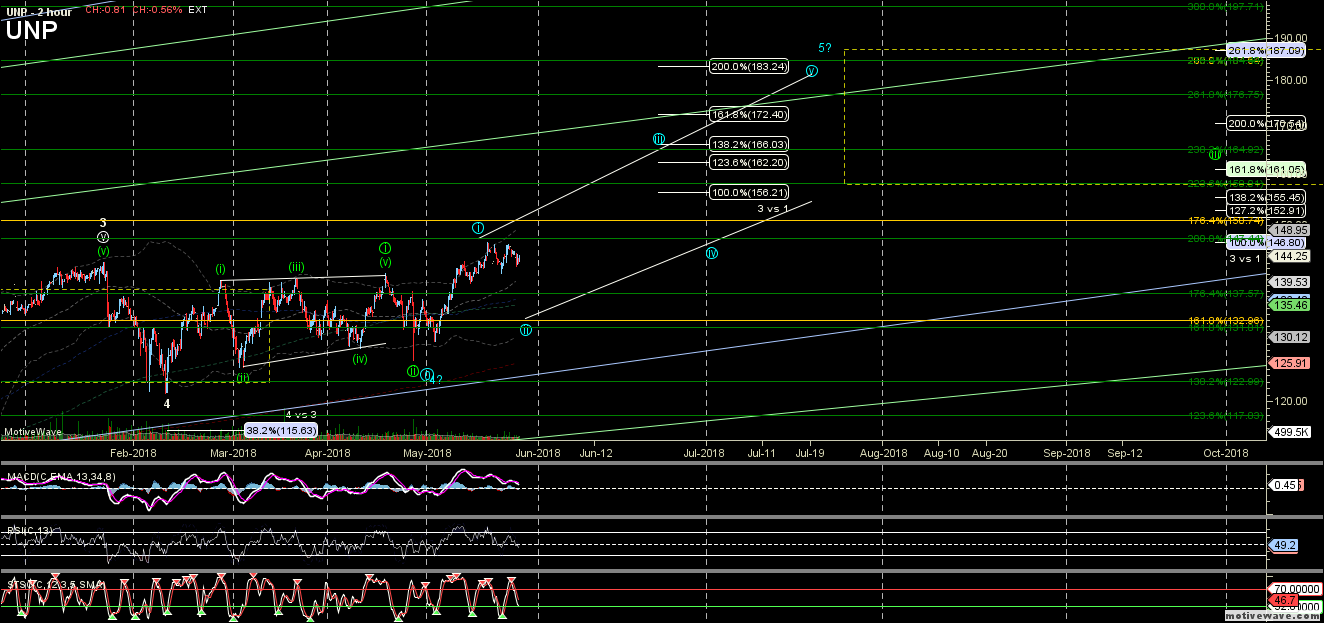
Task: Click the cyan (ii) marker below June channel line
Action: tap(525, 329)
